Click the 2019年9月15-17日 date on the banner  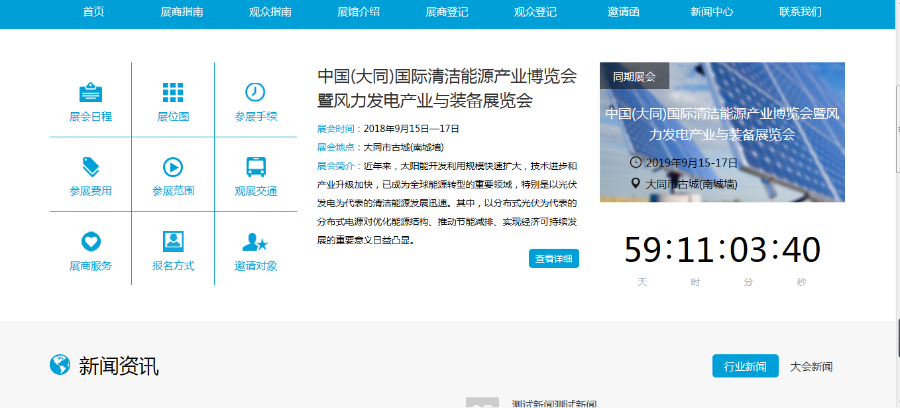point(692,163)
